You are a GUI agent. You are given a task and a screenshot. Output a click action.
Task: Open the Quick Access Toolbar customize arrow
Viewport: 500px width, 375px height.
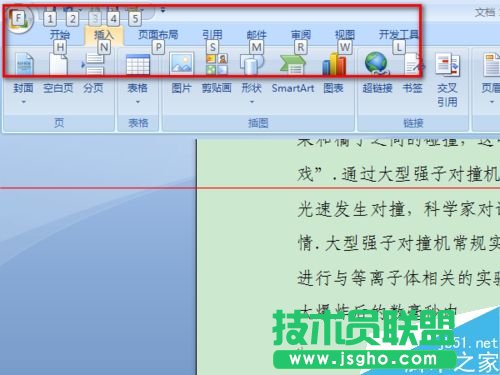pyautogui.click(x=163, y=10)
